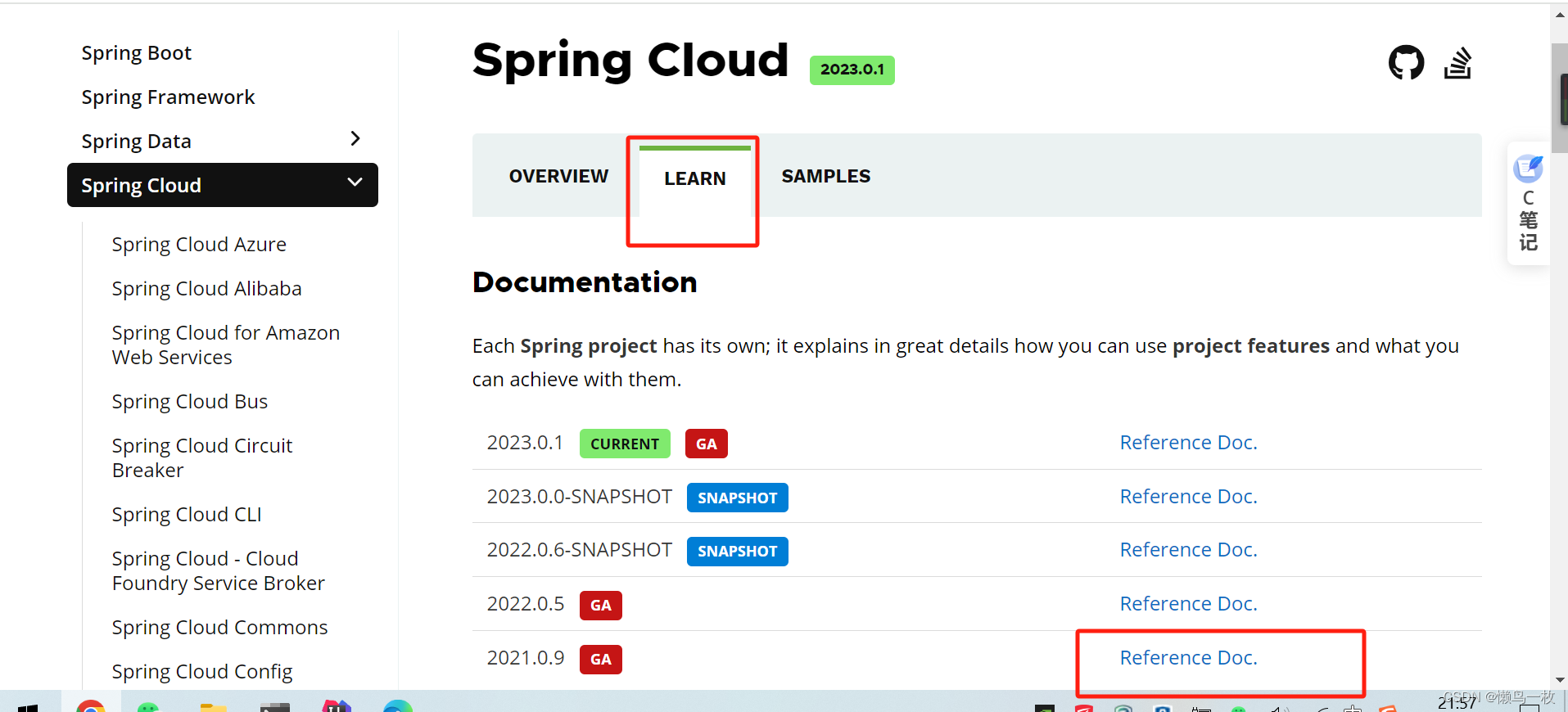Select the Spring Cloud sidebar entry
This screenshot has height=712, width=1568.
[x=223, y=185]
